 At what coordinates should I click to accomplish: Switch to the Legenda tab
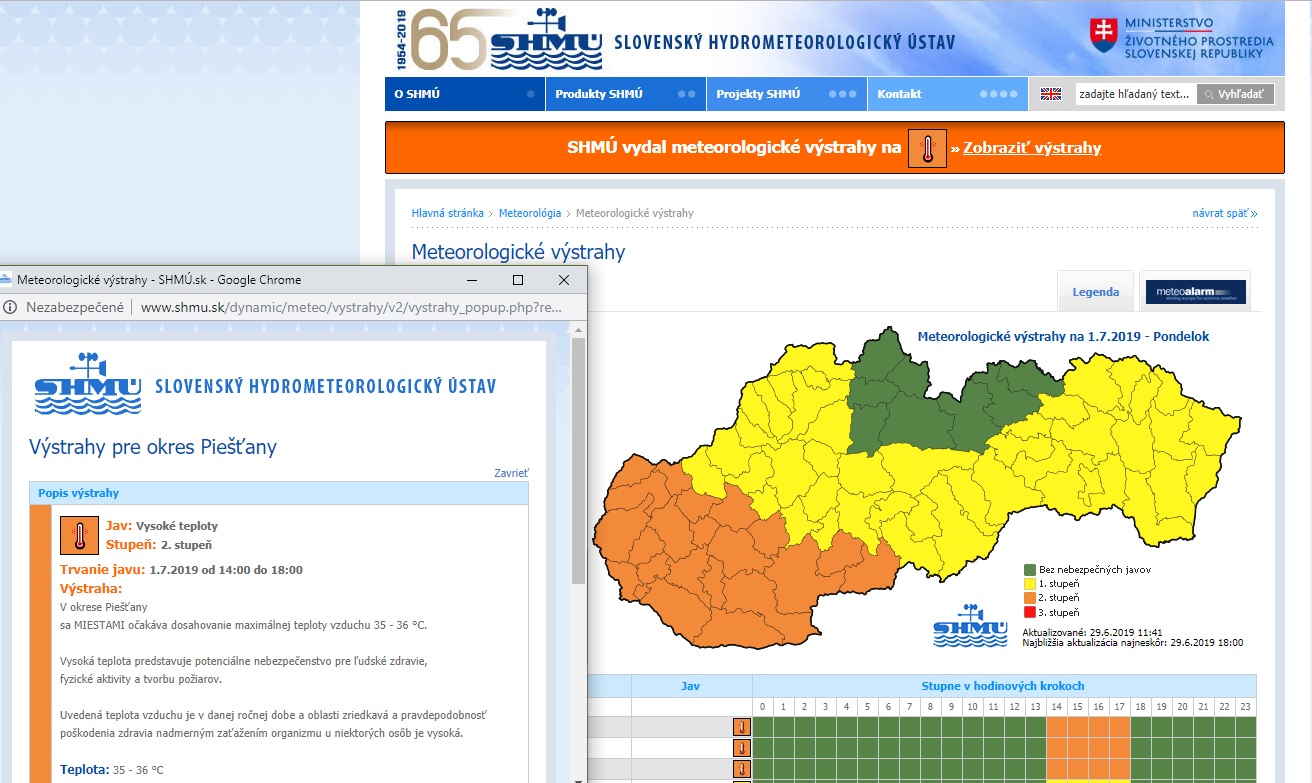(1095, 292)
